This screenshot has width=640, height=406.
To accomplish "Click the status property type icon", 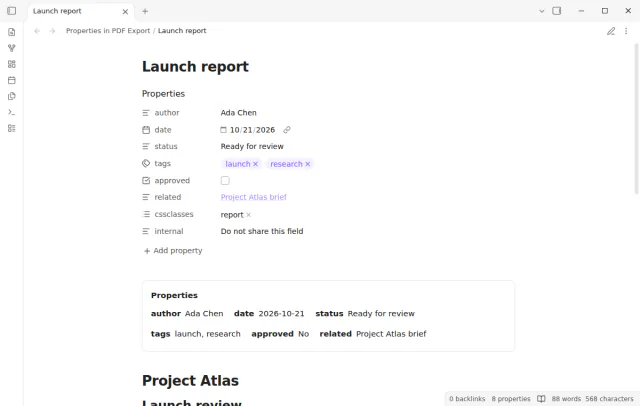I will coord(146,146).
